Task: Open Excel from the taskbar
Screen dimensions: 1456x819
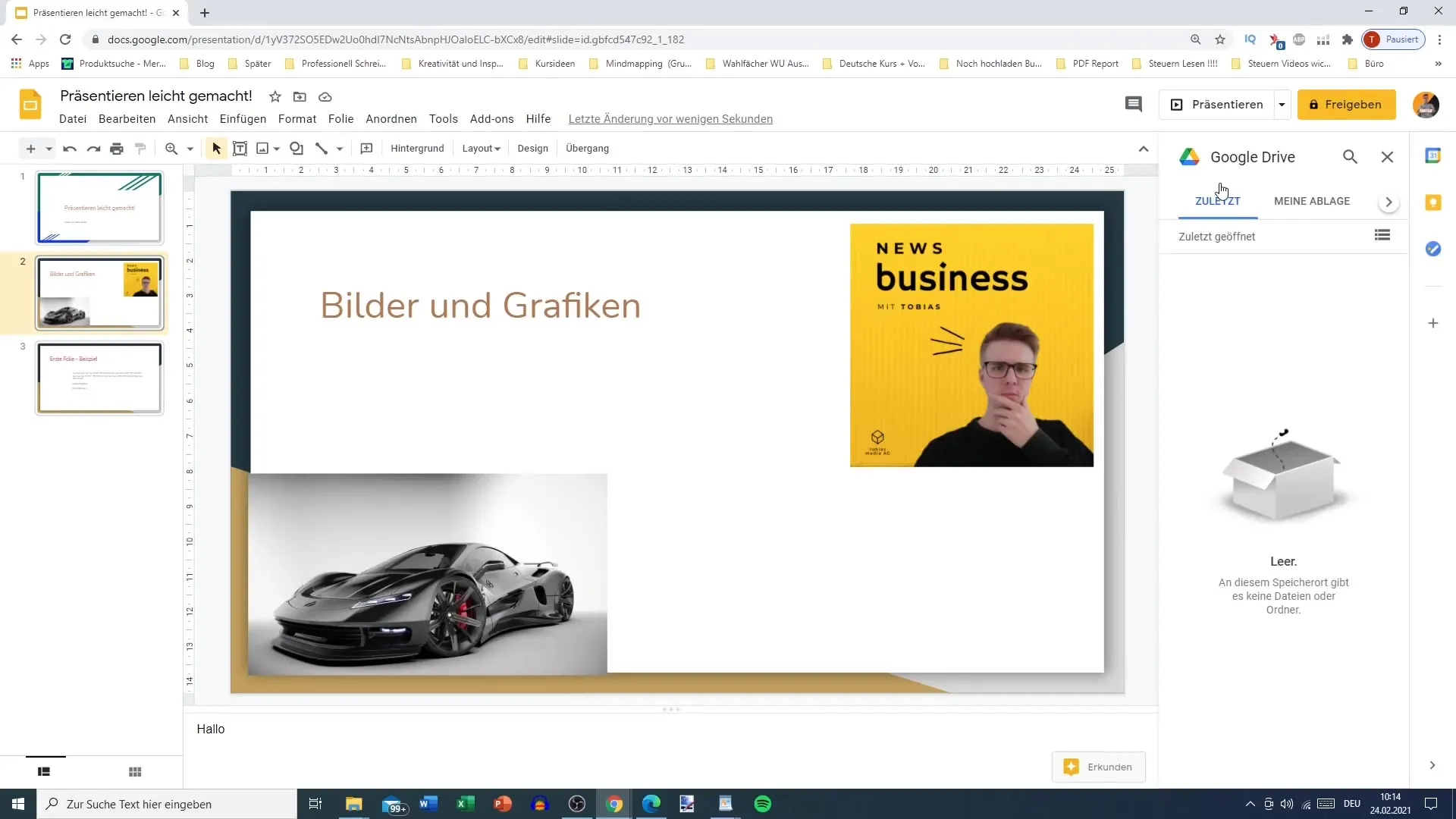Action: point(465,804)
